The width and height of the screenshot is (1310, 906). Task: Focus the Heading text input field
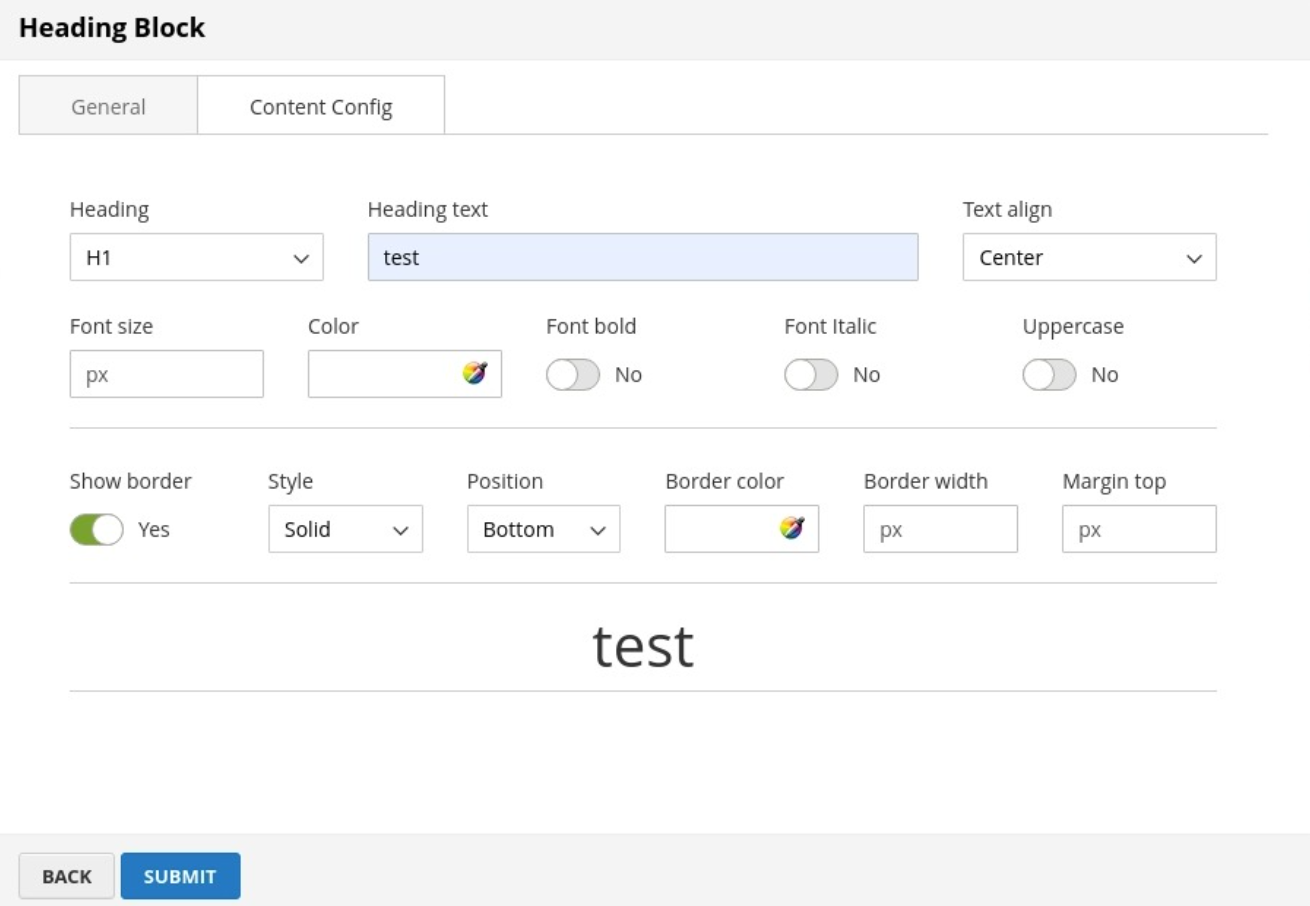coord(642,258)
